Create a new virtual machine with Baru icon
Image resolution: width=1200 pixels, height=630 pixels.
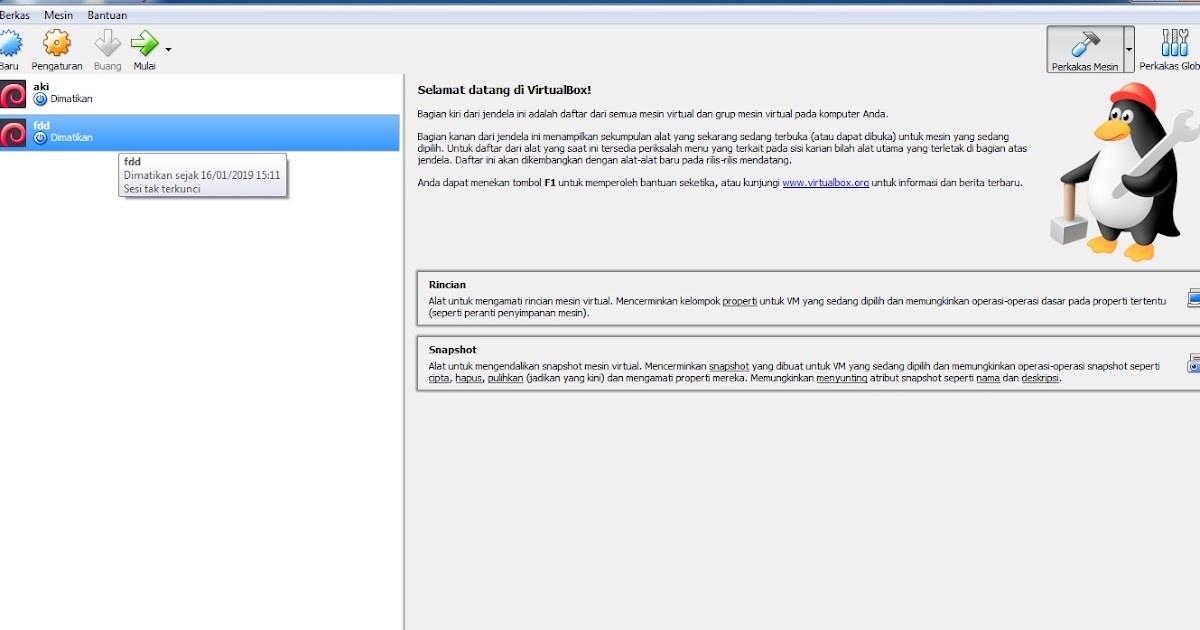click(12, 45)
